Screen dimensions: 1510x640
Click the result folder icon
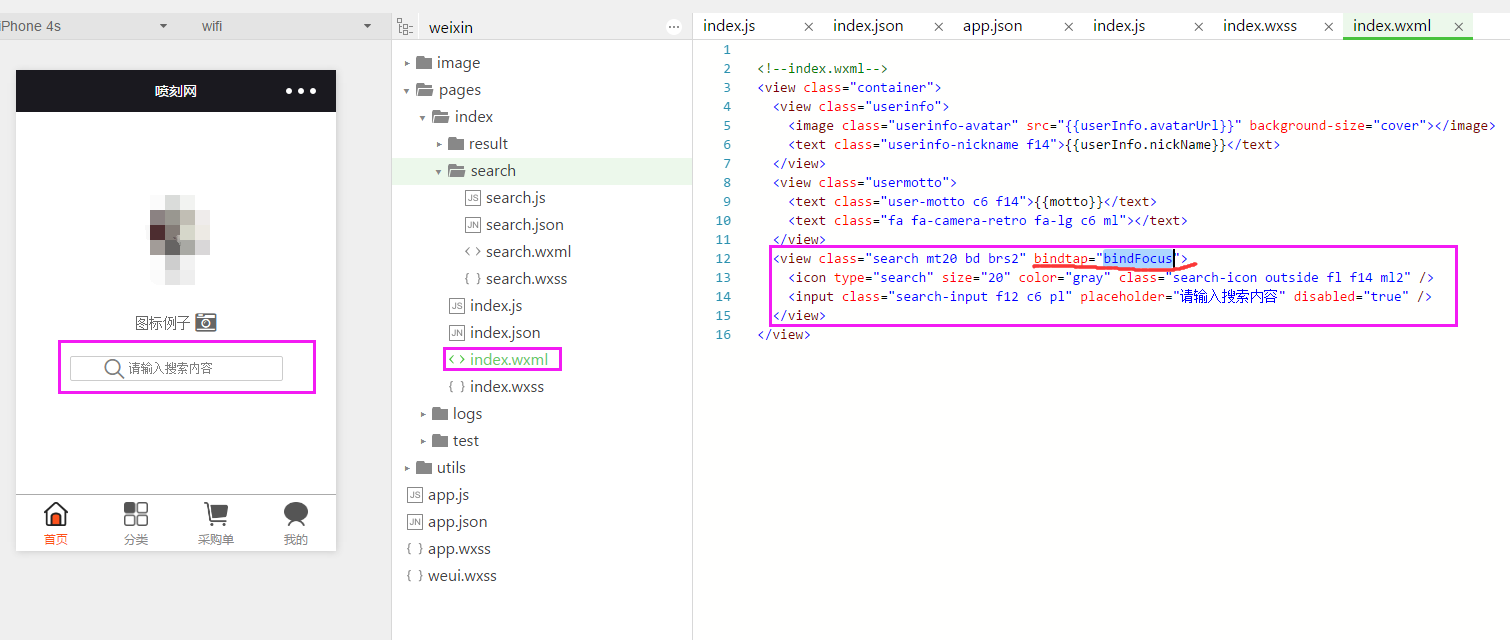tap(456, 143)
